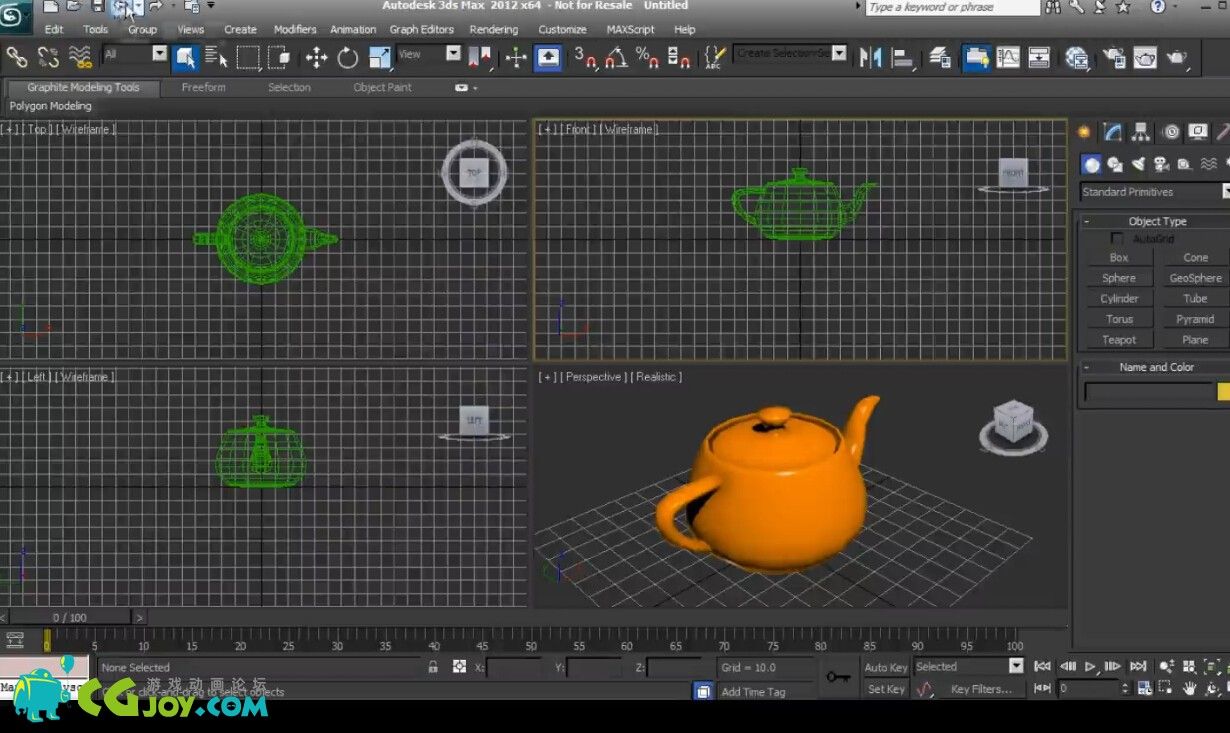This screenshot has width=1230, height=733.
Task: Open Select by Name dialog
Action: click(216, 57)
